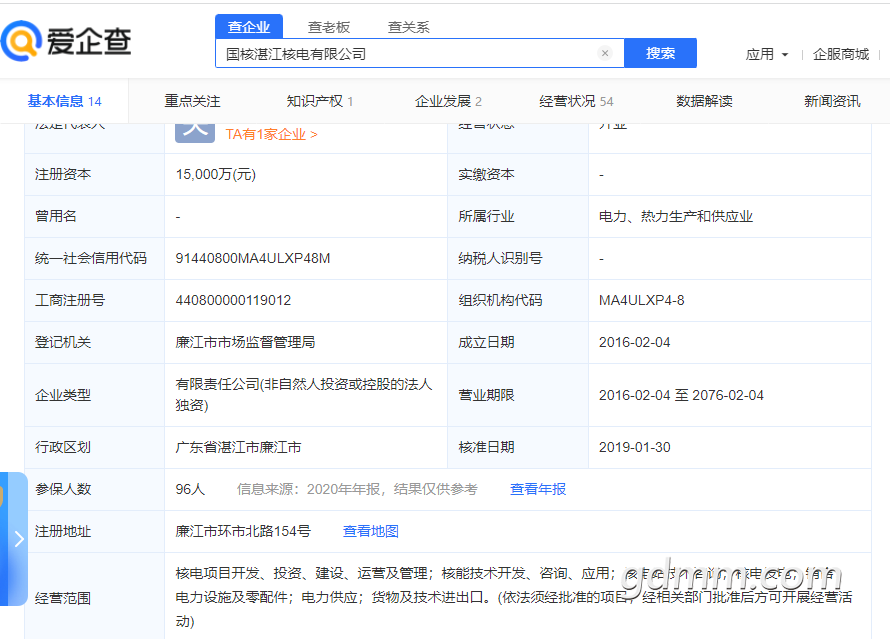Viewport: 890px width, 639px height.
Task: Select the industry 电力、热力生产和供应业
Action: (x=675, y=217)
